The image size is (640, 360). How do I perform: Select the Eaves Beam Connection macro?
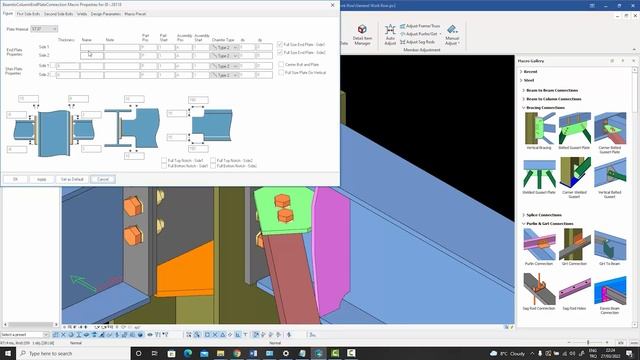610,294
